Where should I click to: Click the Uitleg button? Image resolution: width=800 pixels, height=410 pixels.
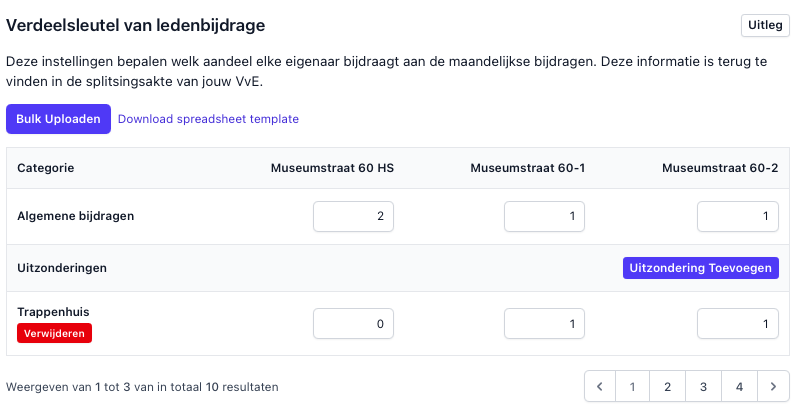tap(765, 25)
